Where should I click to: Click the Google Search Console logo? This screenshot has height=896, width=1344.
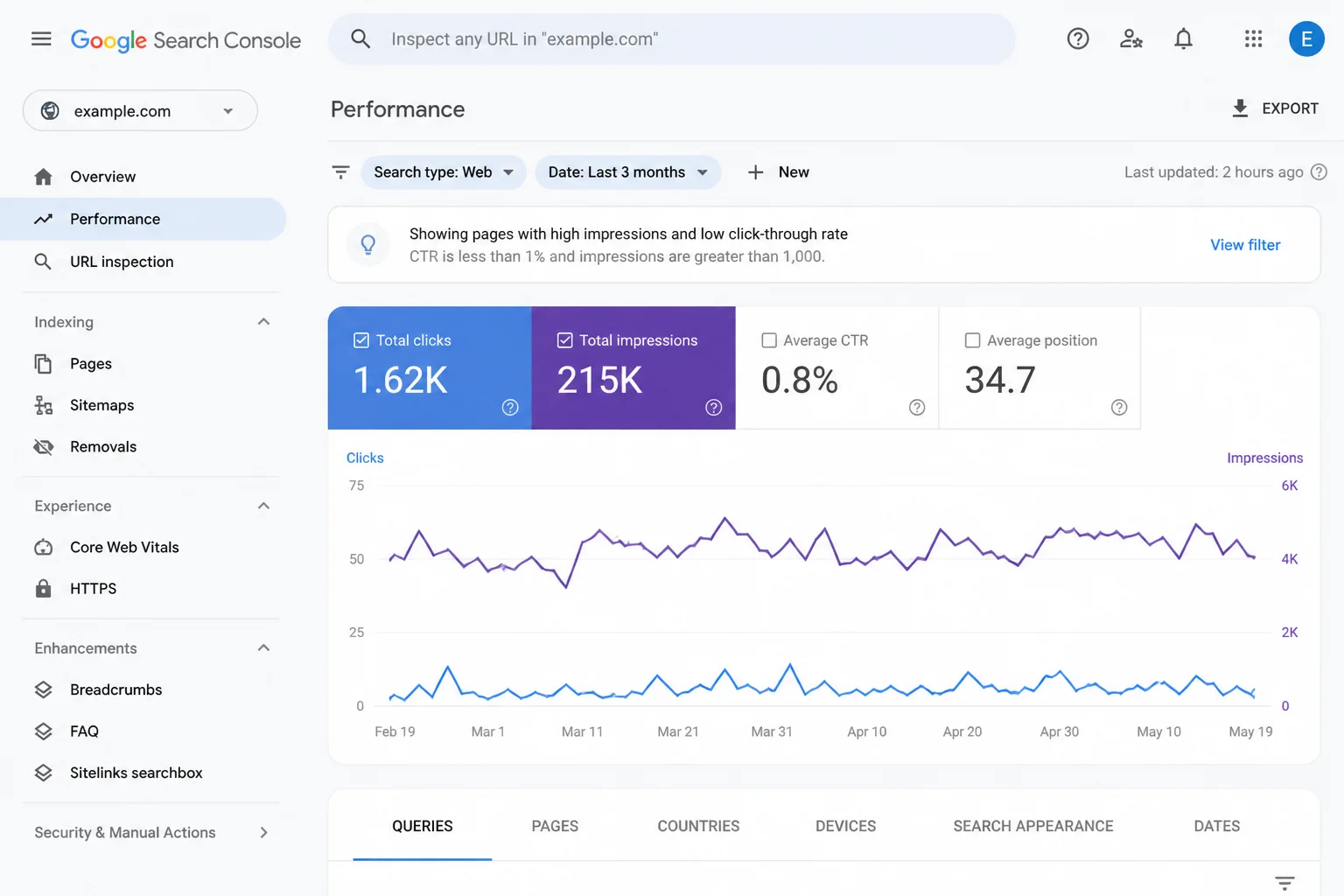pyautogui.click(x=185, y=40)
